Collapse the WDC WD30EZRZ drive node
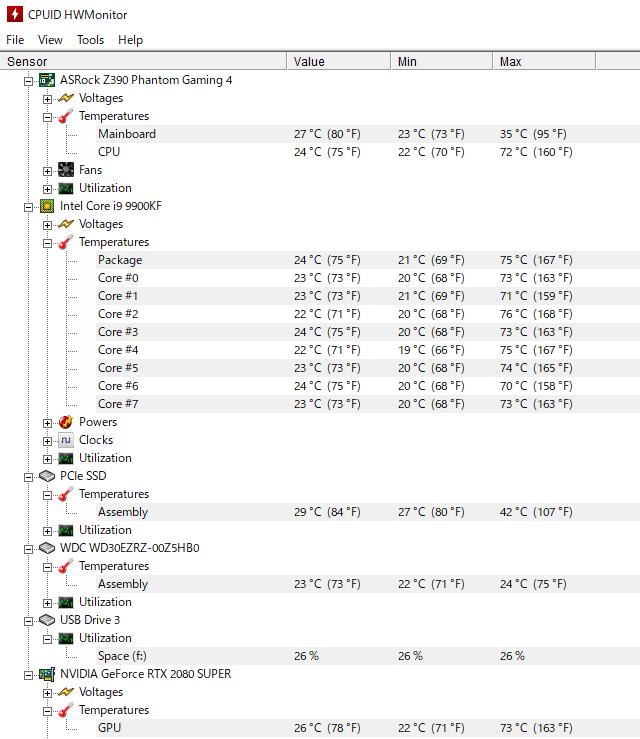Image resolution: width=640 pixels, height=739 pixels. point(29,549)
